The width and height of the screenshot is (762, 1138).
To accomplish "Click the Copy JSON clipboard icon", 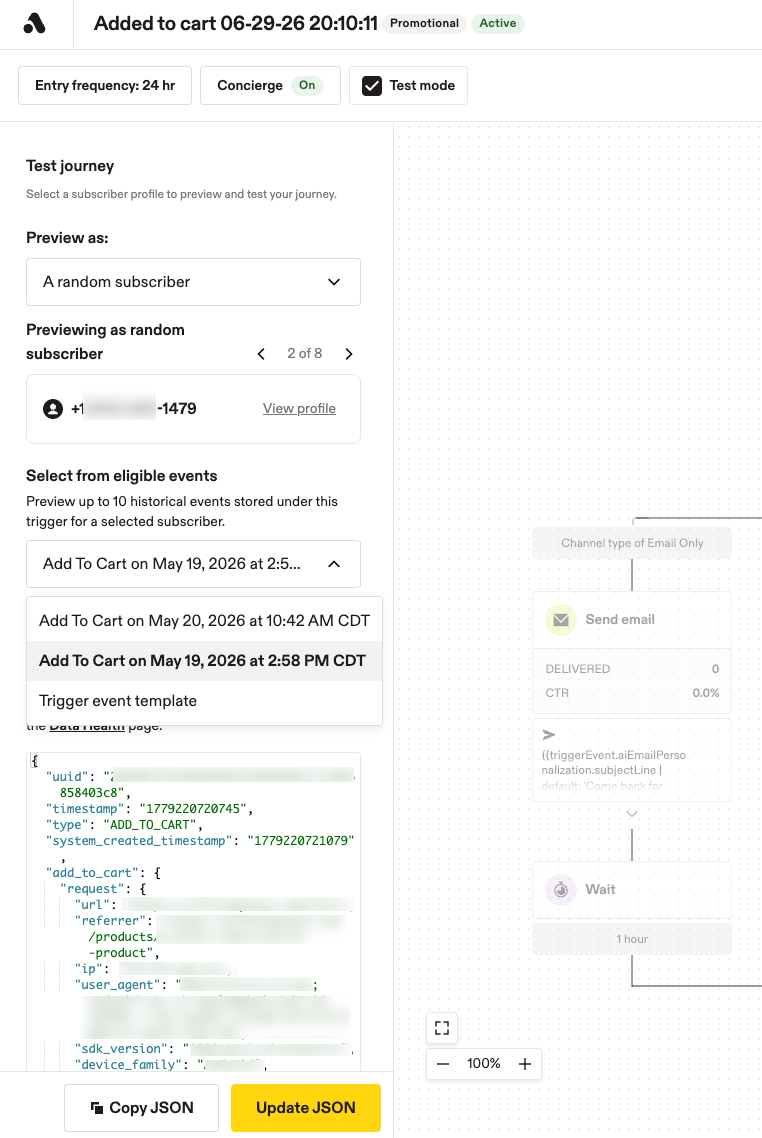I will [97, 1108].
